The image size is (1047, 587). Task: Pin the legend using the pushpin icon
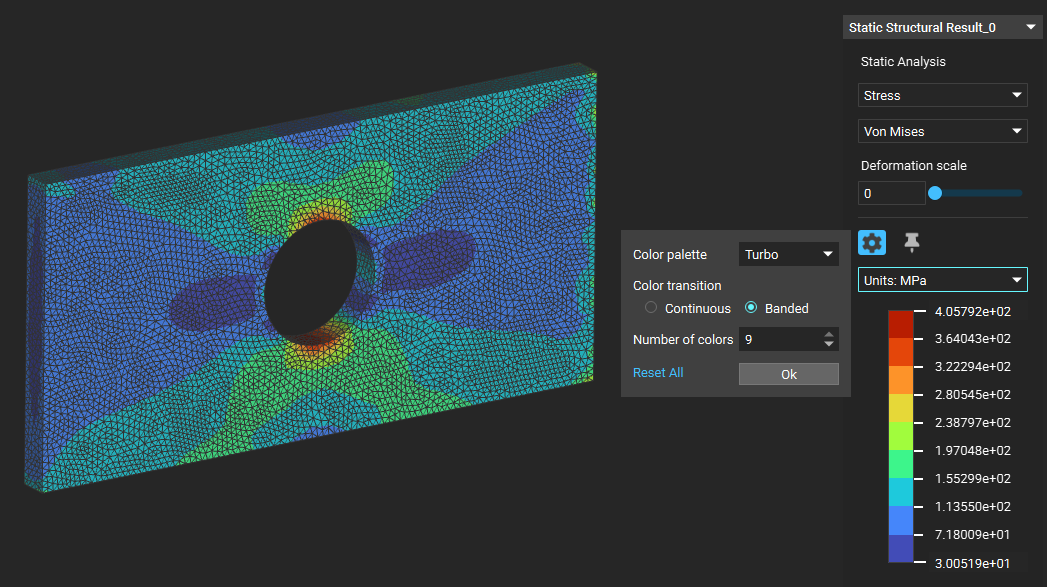[x=911, y=242]
